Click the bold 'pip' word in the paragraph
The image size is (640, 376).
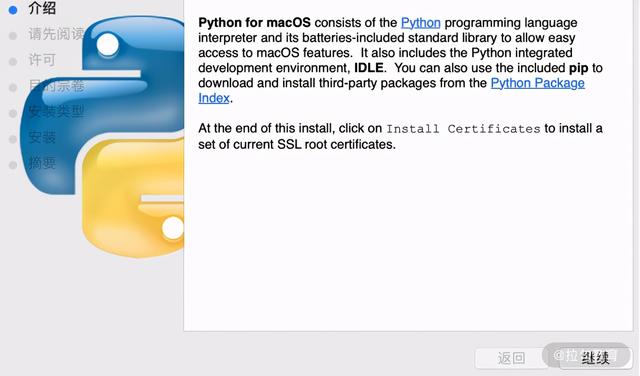point(578,68)
